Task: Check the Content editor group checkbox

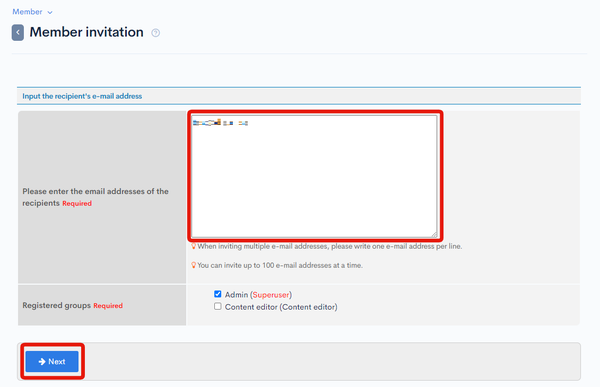Action: tap(218, 306)
